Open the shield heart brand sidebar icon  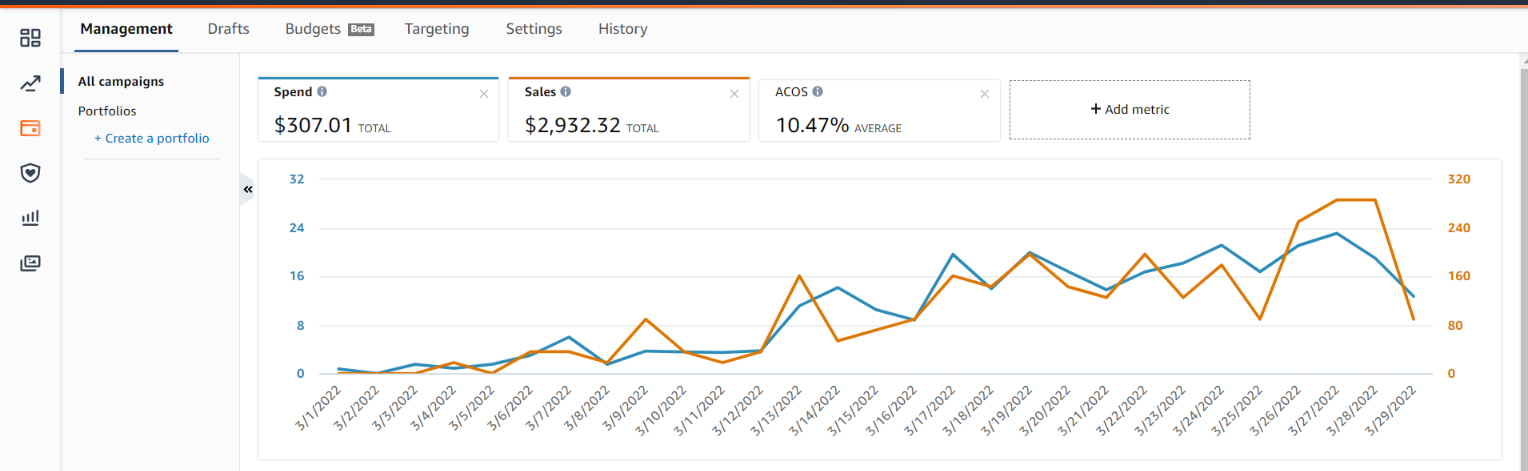tap(30, 173)
